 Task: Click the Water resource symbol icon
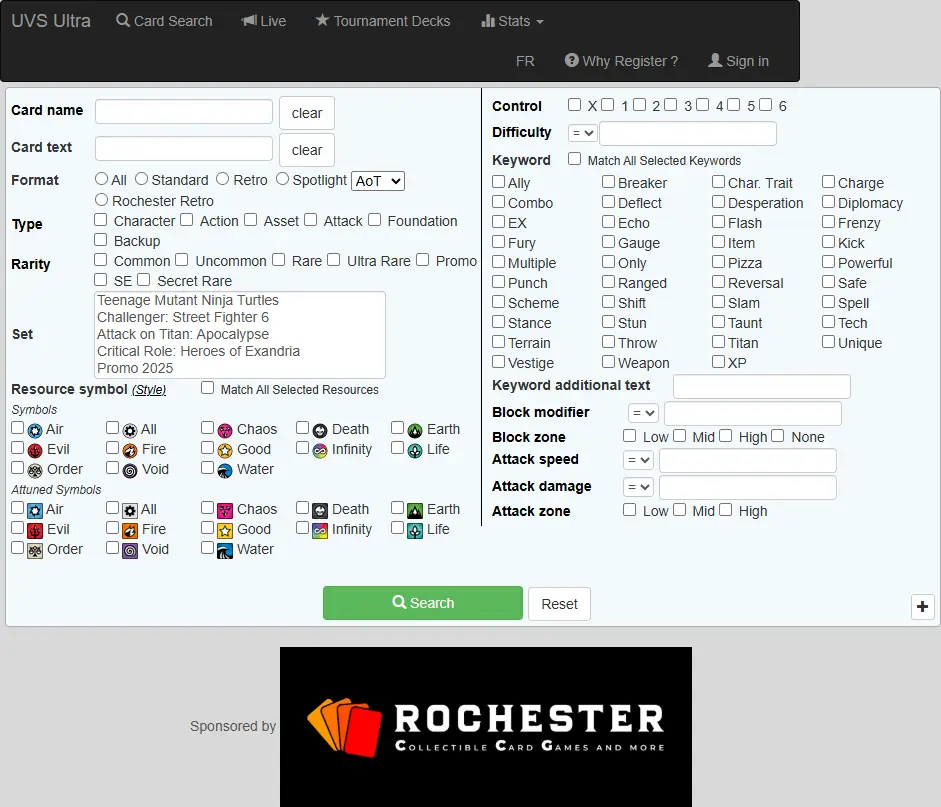225,470
